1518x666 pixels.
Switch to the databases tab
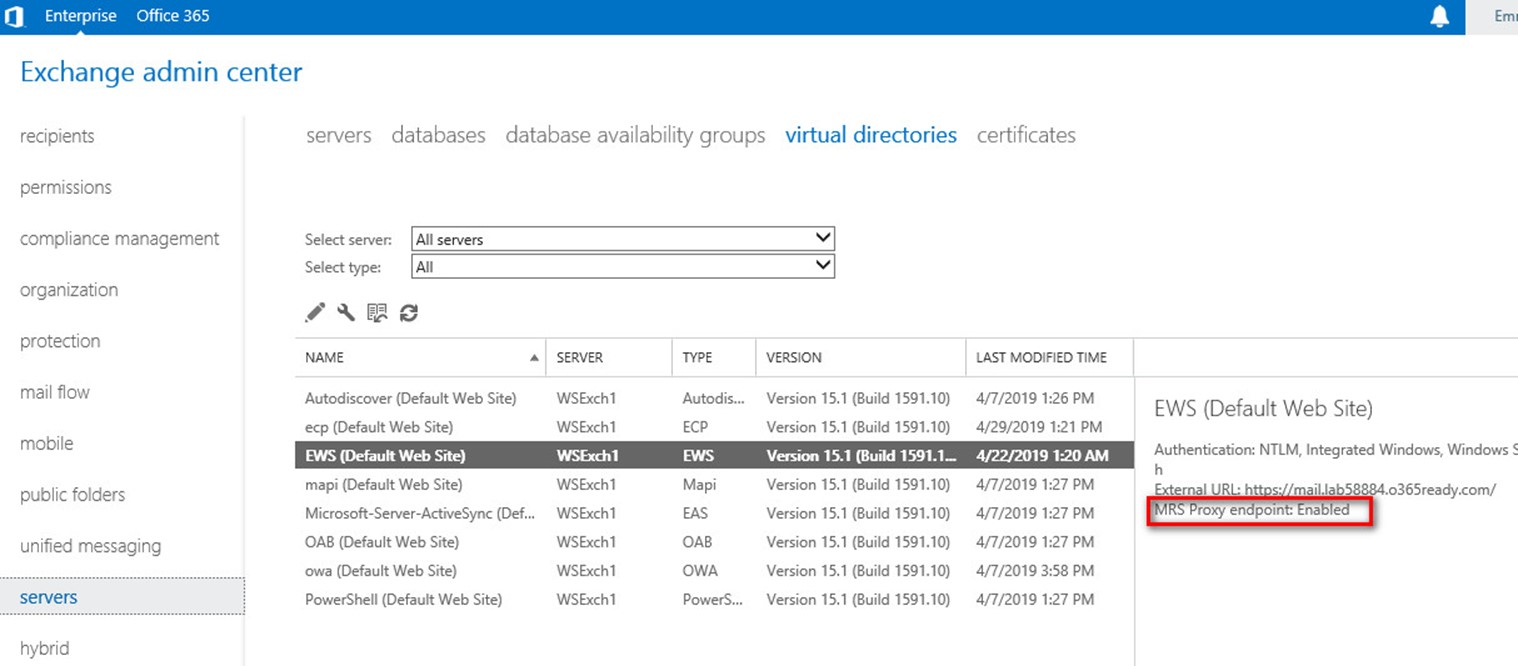[438, 135]
